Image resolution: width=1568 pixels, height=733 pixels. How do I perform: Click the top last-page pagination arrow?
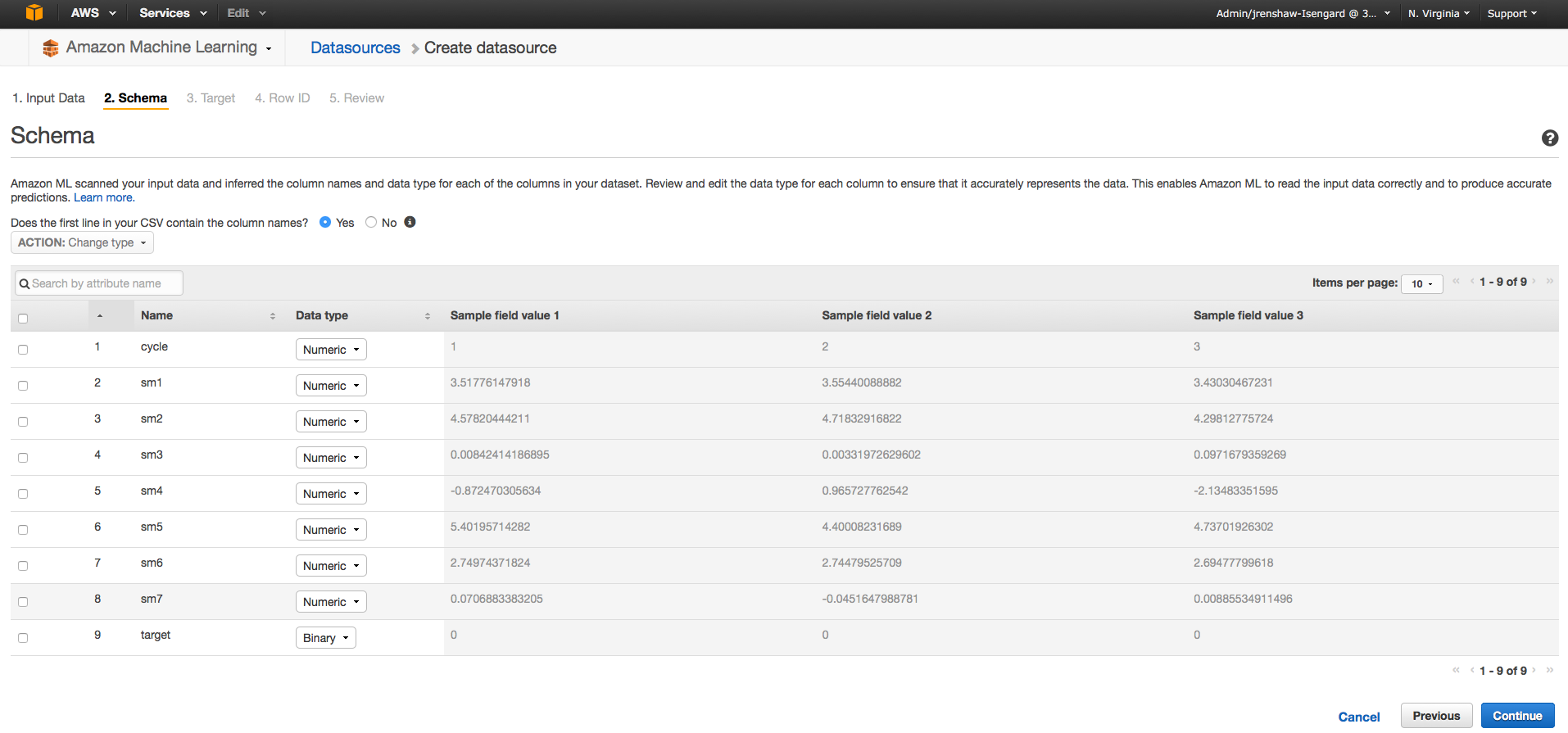click(x=1549, y=281)
